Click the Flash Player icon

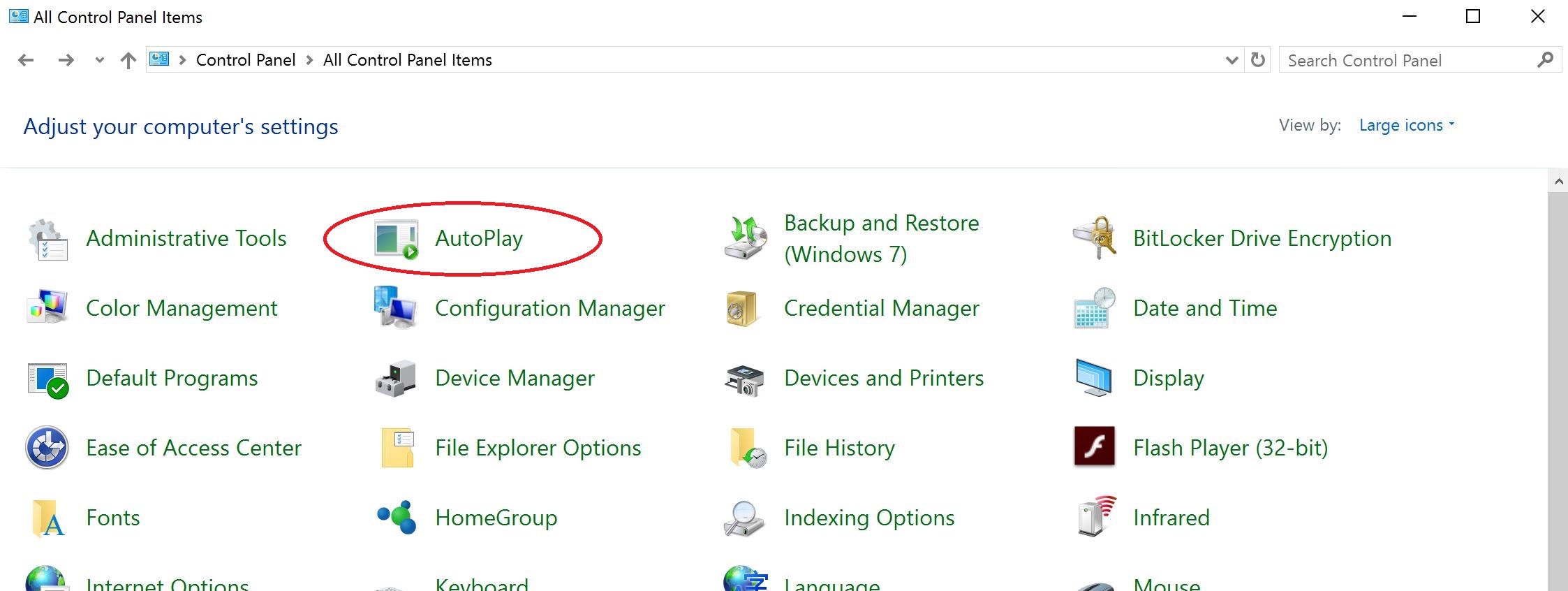(1094, 446)
